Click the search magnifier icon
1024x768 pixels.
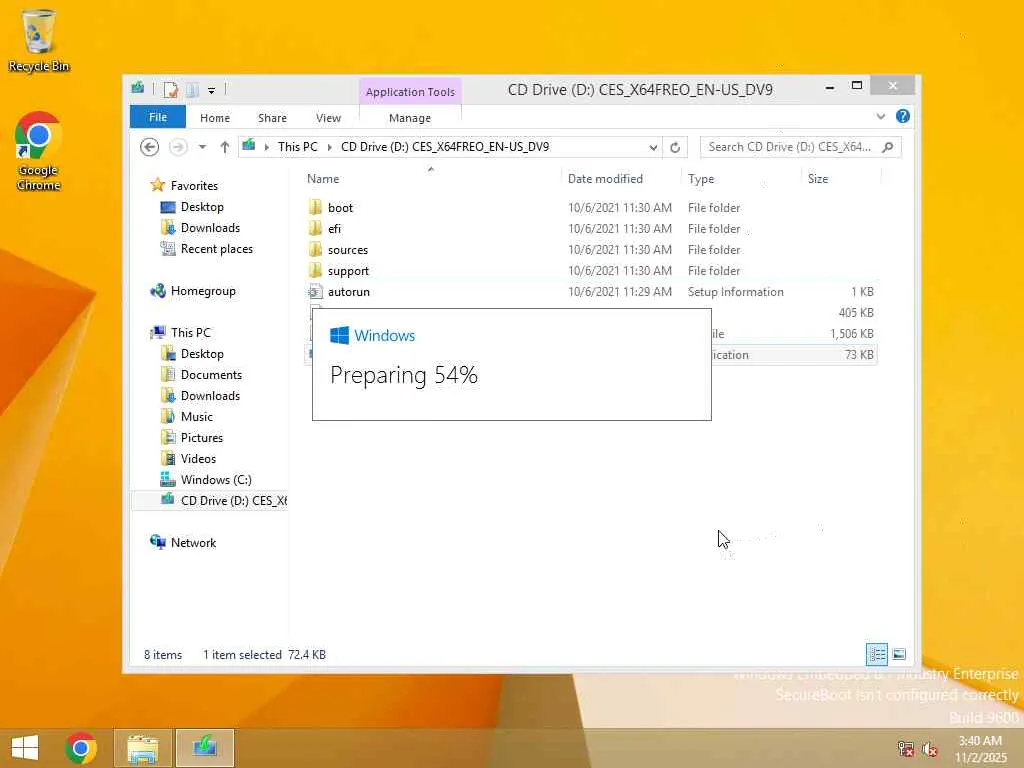888,147
